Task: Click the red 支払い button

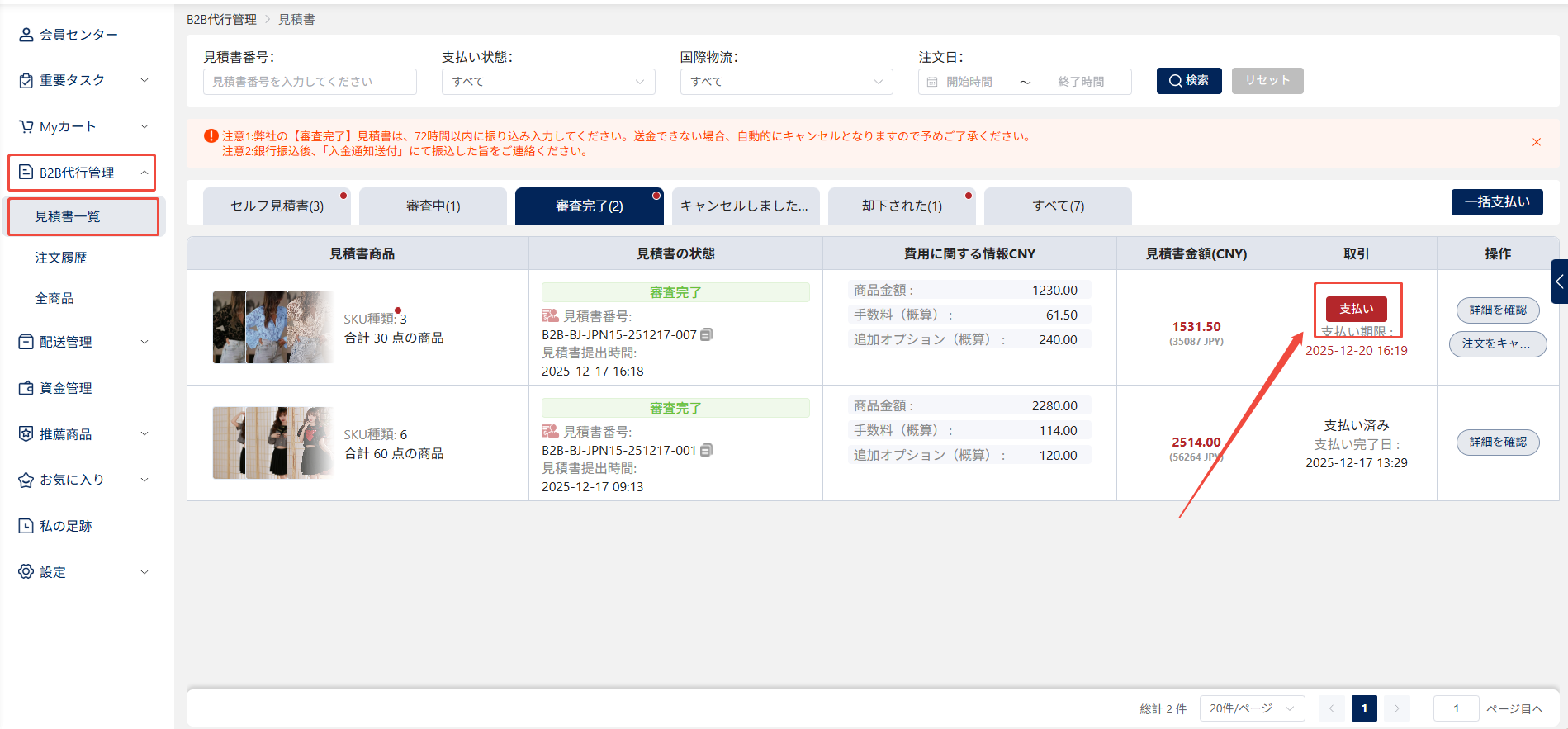Action: click(x=1357, y=309)
